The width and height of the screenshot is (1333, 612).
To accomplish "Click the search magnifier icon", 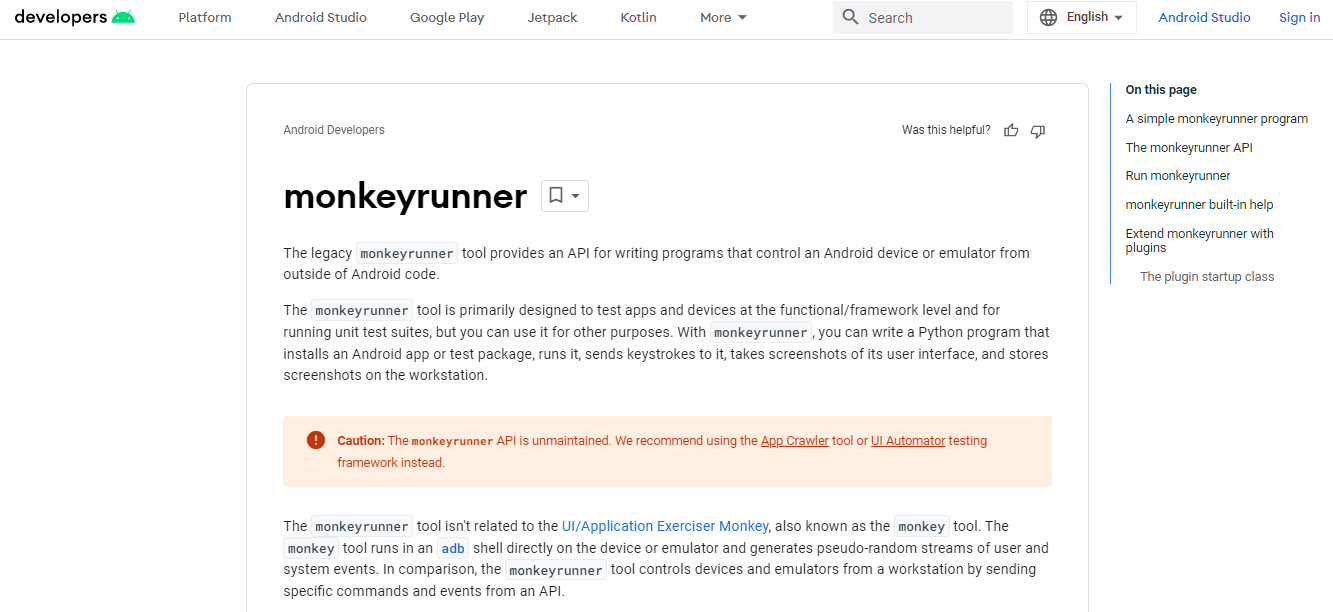I will pyautogui.click(x=851, y=17).
